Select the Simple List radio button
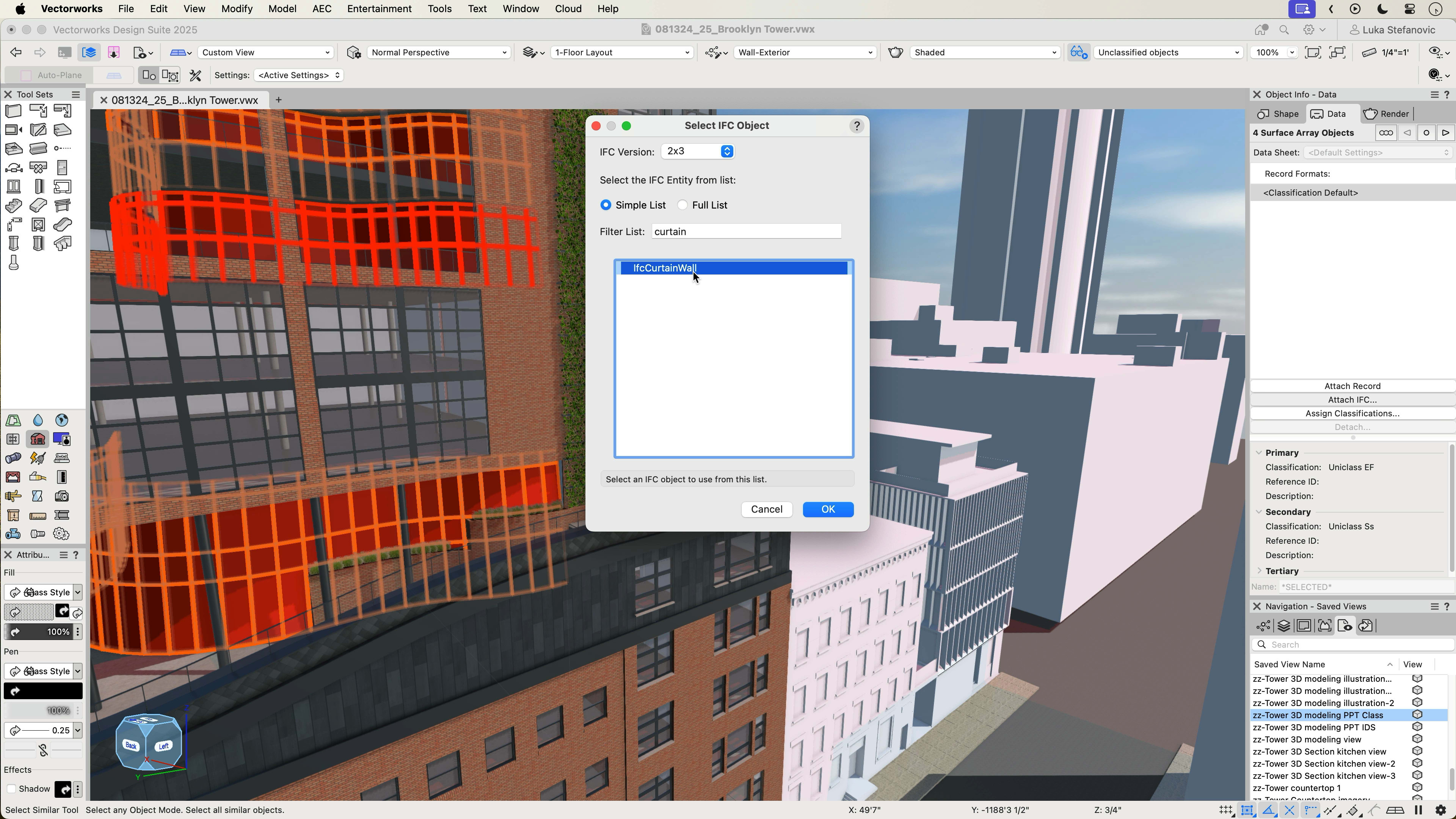Screen dimensions: 1456x819 606,205
